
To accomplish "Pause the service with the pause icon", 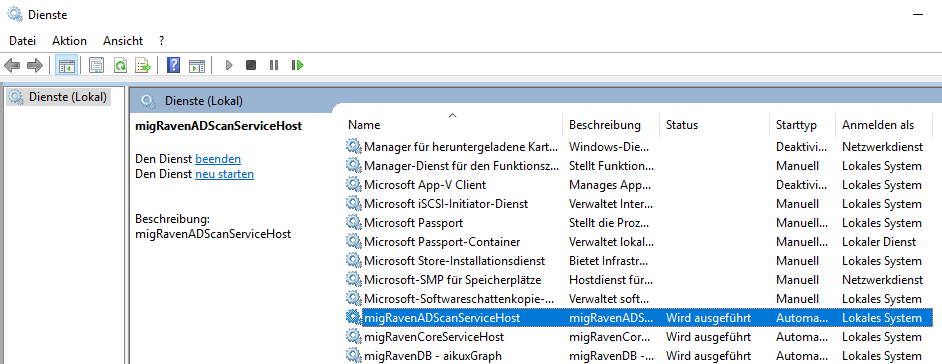I will tap(274, 65).
